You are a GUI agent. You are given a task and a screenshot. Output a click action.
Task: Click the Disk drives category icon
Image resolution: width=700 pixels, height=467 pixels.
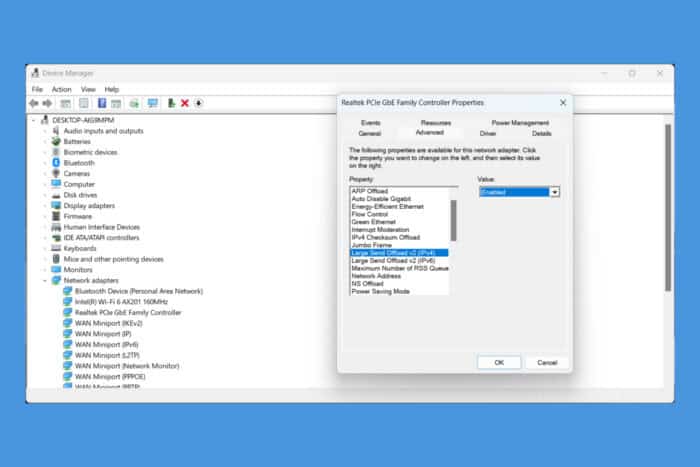(x=56, y=195)
